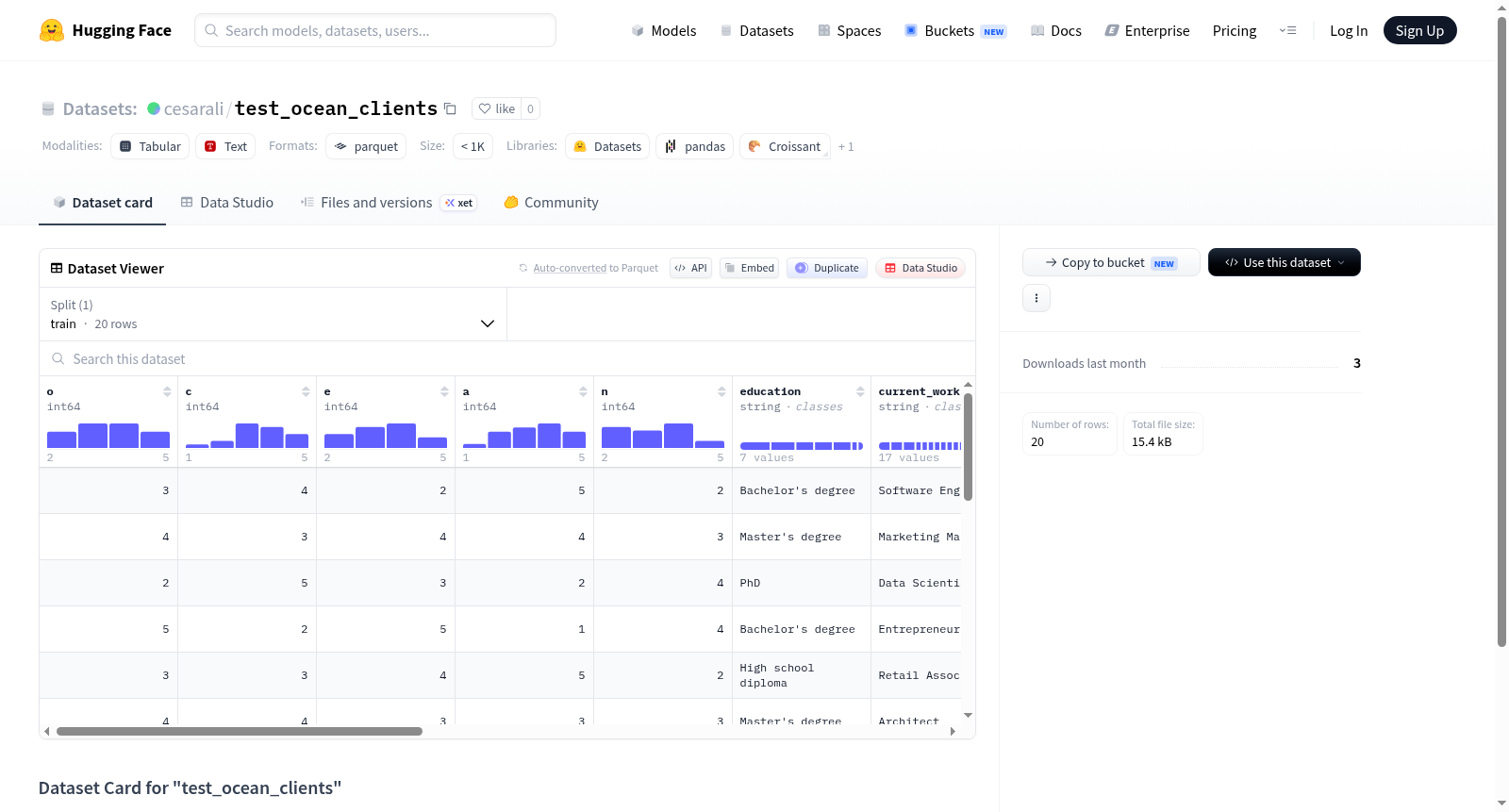Click the table's horizontal scrollbar thumb

click(x=240, y=731)
